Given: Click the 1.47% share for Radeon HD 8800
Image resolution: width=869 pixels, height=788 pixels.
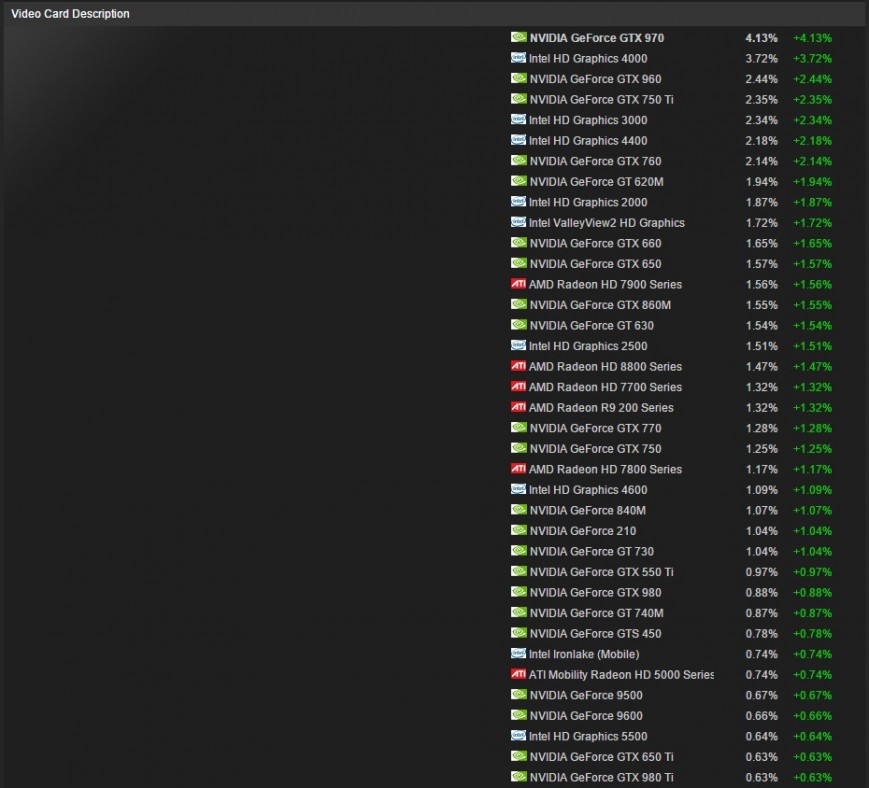Looking at the screenshot, I should [x=761, y=366].
